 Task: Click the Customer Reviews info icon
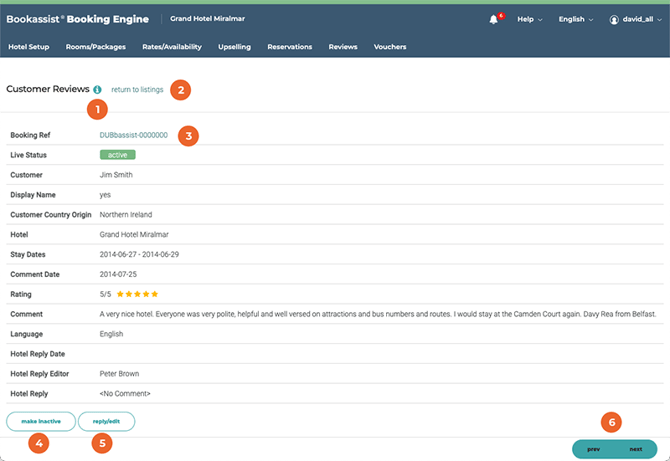[x=97, y=89]
